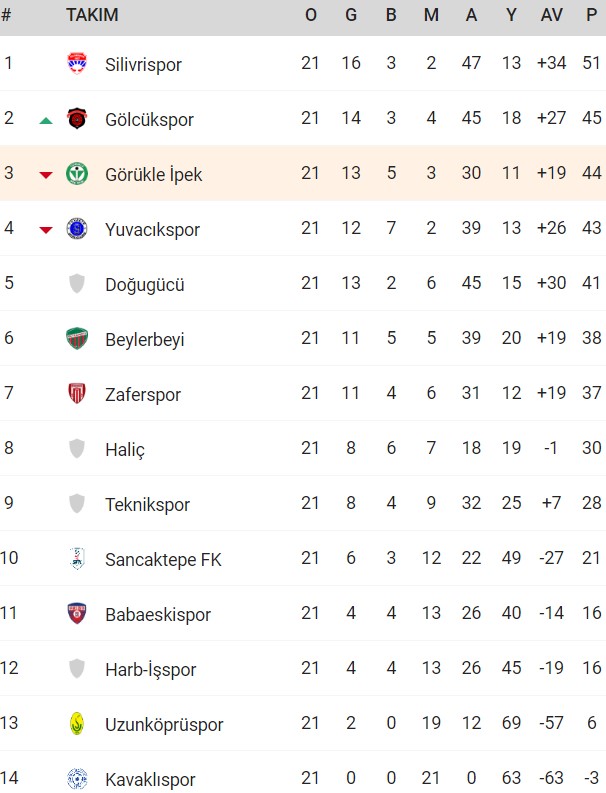Viewport: 606px width, 793px height.
Task: Click the green up arrow beside Gölcükspor
Action: tap(46, 120)
